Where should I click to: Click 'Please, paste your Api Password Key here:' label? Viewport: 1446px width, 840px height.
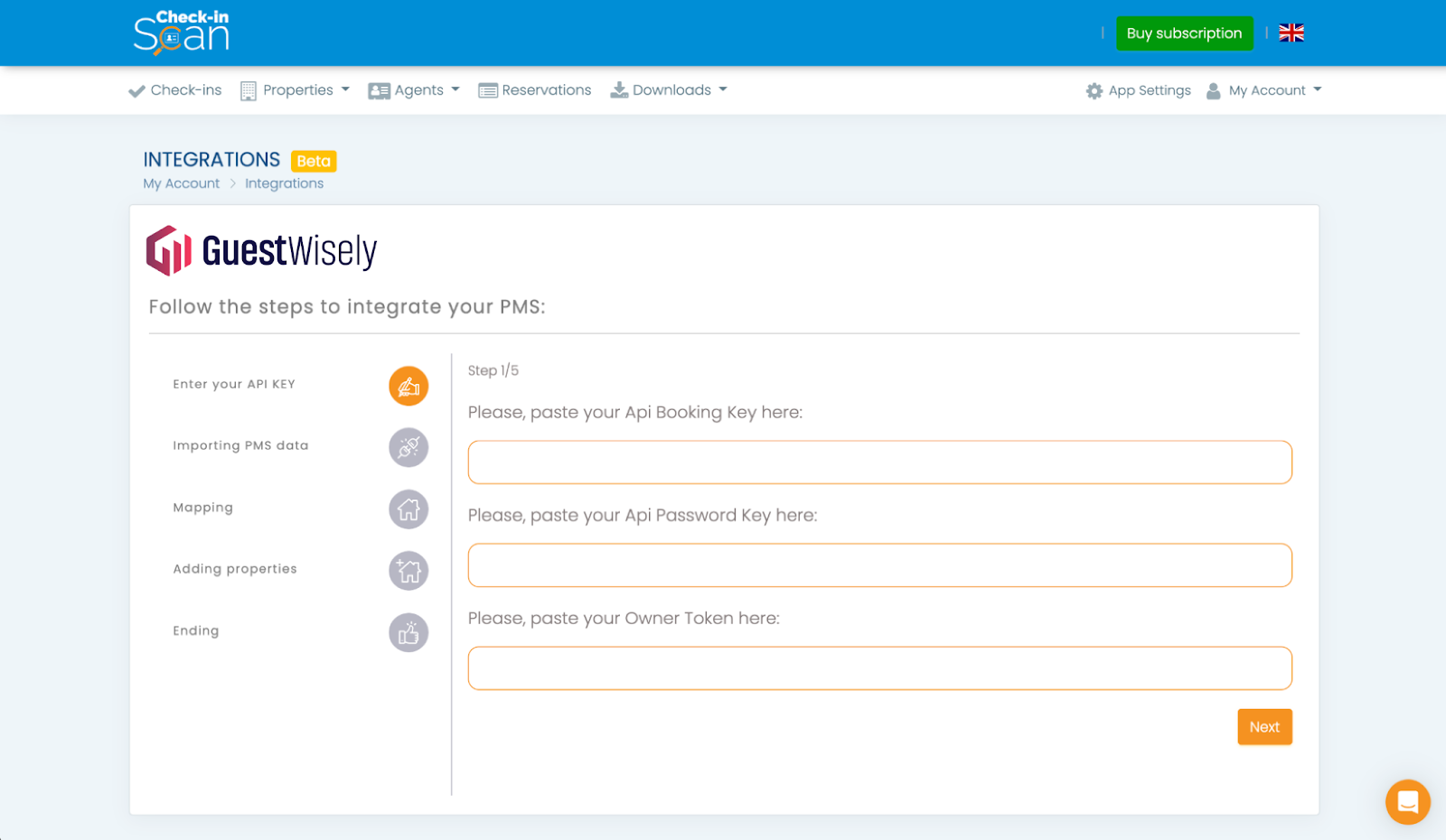643,516
